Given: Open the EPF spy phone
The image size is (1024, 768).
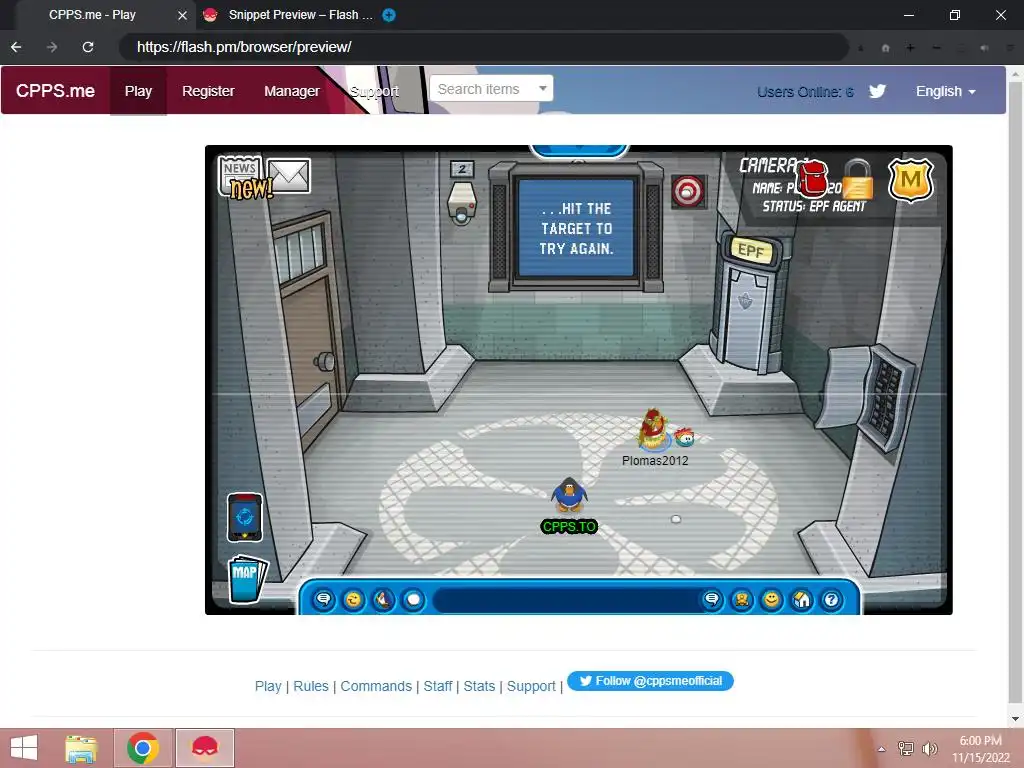Looking at the screenshot, I should 245,517.
